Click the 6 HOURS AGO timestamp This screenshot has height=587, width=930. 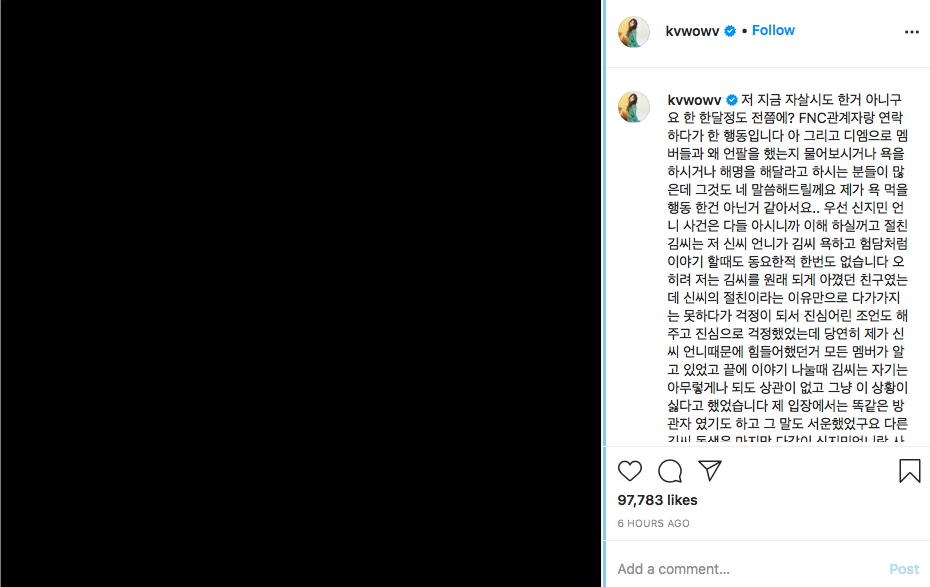tap(653, 524)
